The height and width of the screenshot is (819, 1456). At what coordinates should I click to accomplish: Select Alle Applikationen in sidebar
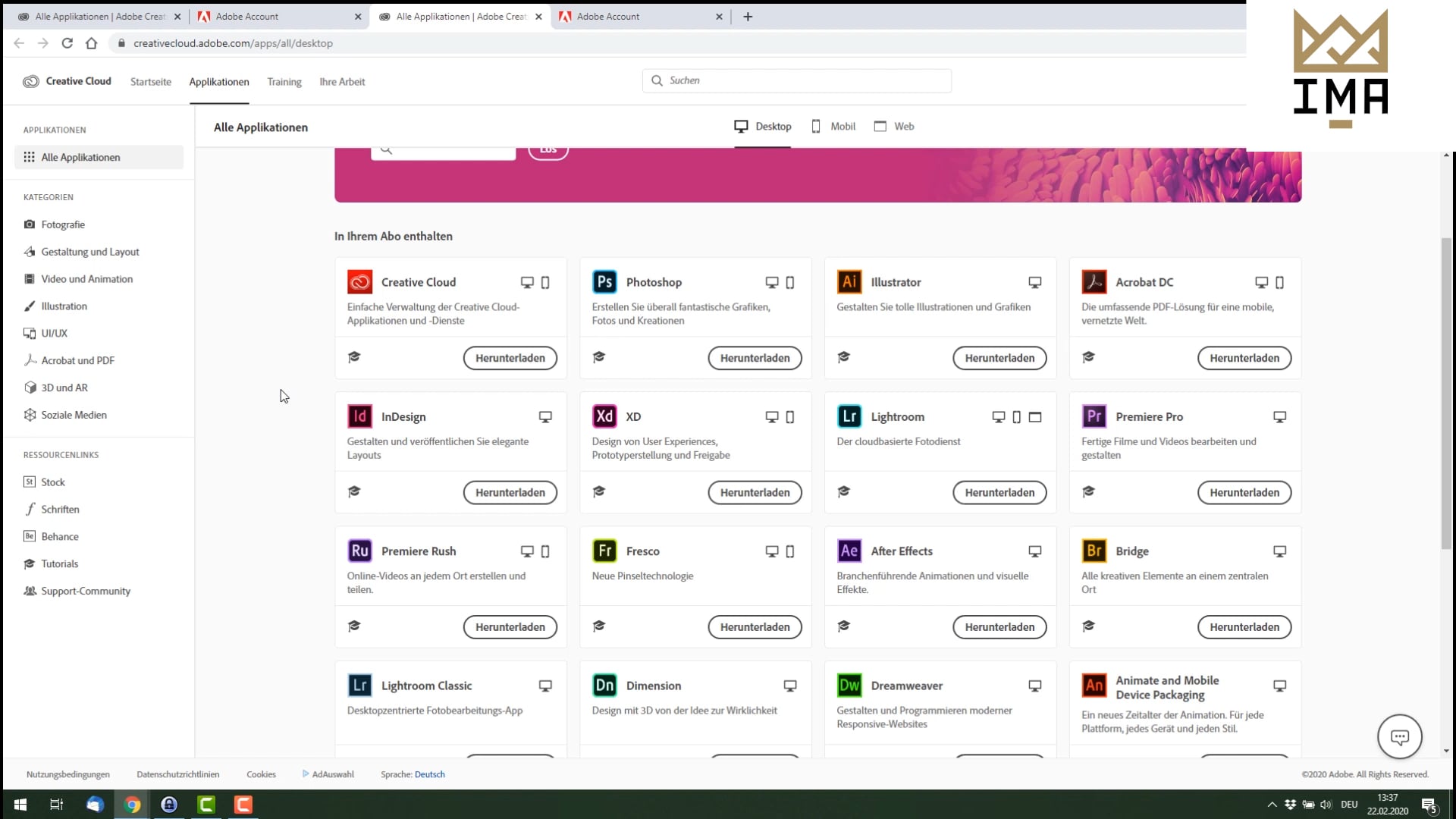(x=99, y=157)
